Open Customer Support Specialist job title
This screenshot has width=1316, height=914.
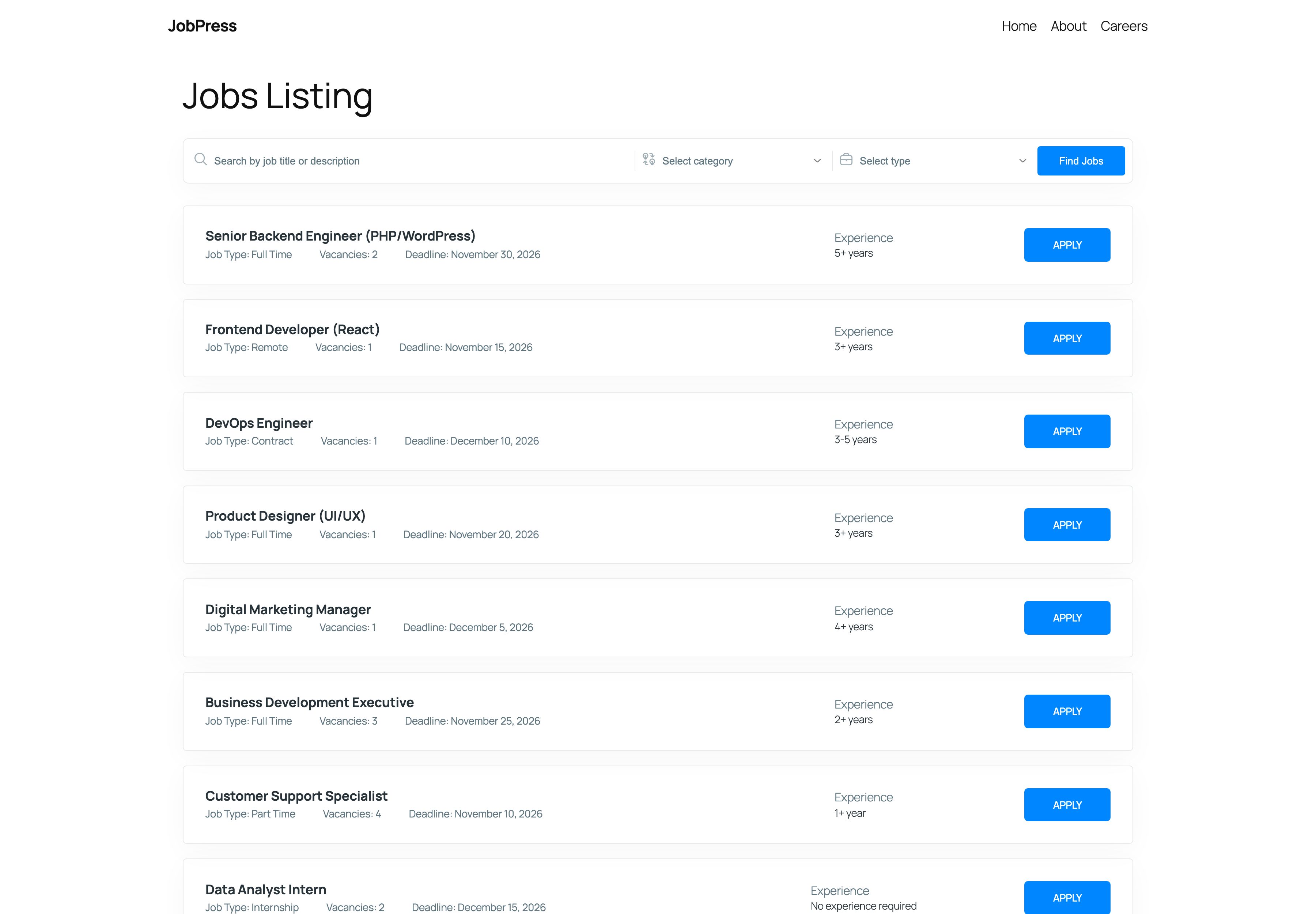coord(296,796)
